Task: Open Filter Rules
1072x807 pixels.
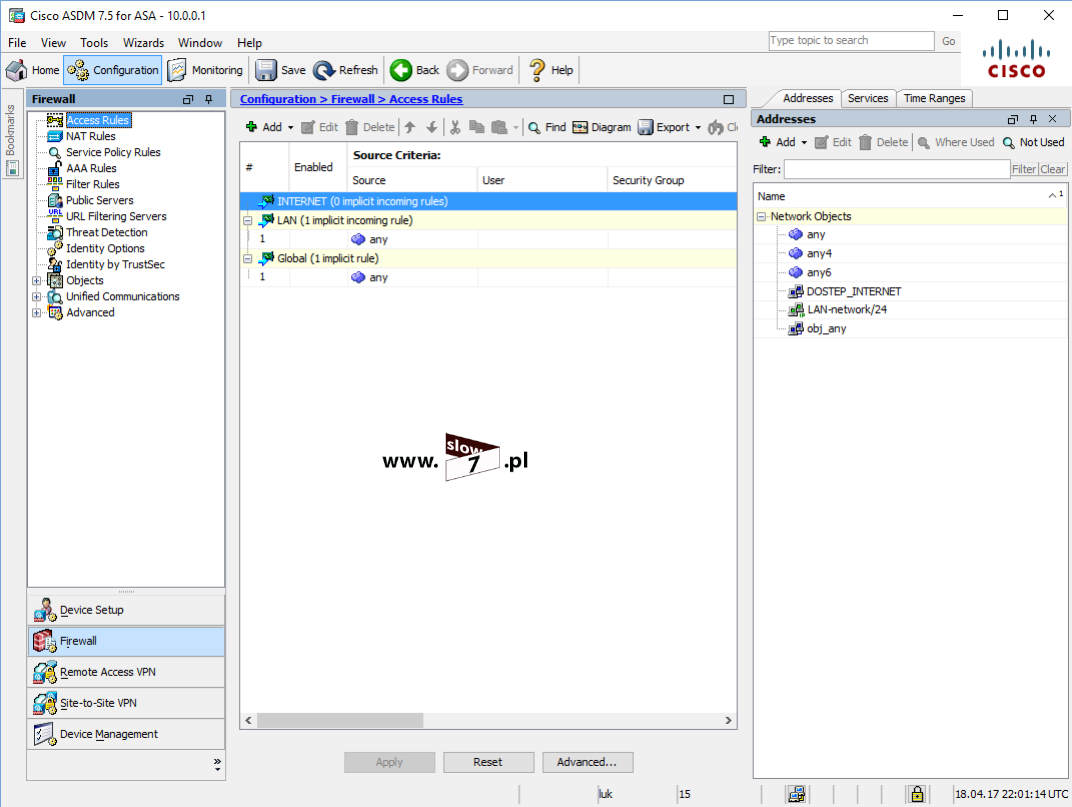Action: (x=92, y=184)
